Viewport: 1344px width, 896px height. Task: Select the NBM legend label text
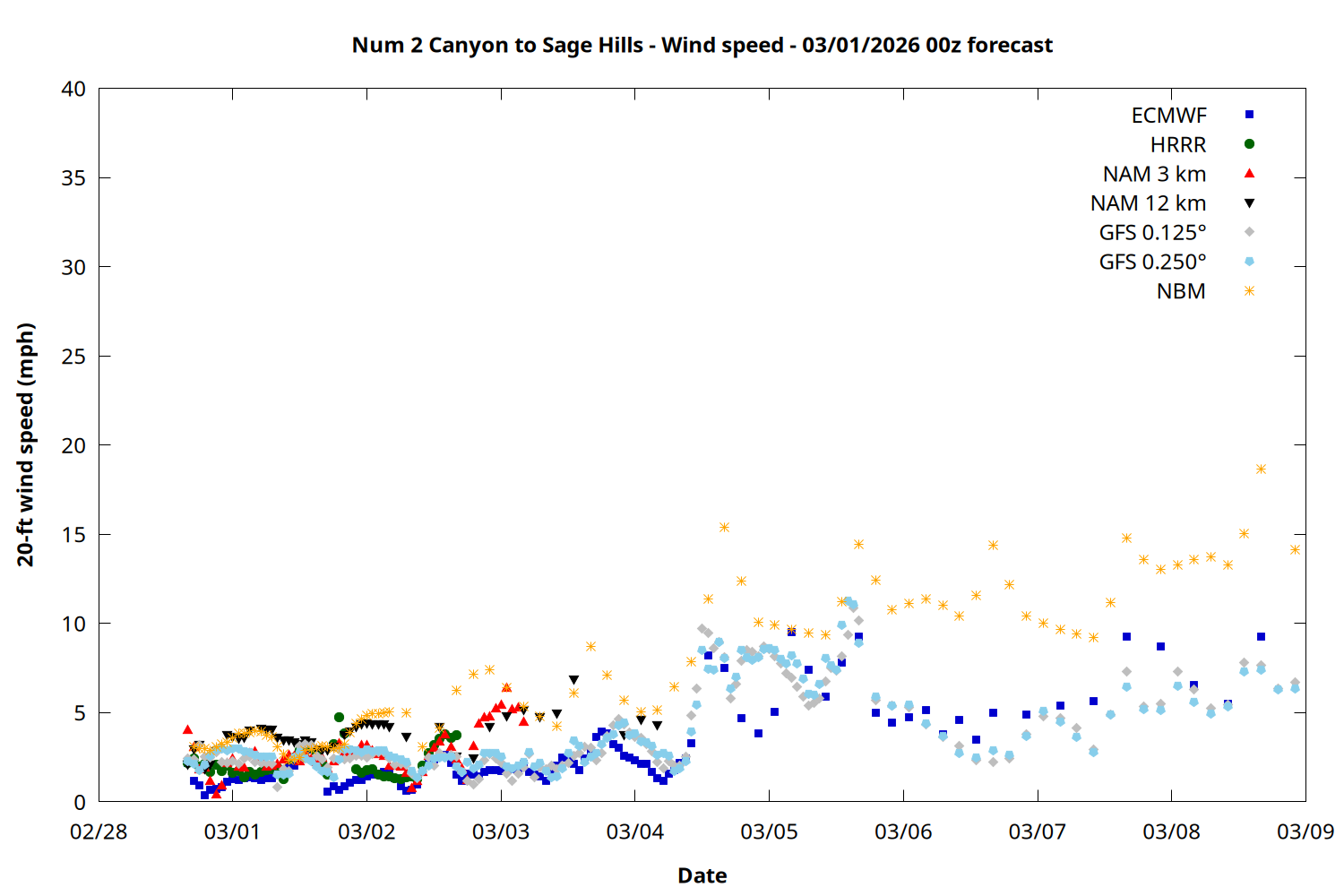[1181, 292]
